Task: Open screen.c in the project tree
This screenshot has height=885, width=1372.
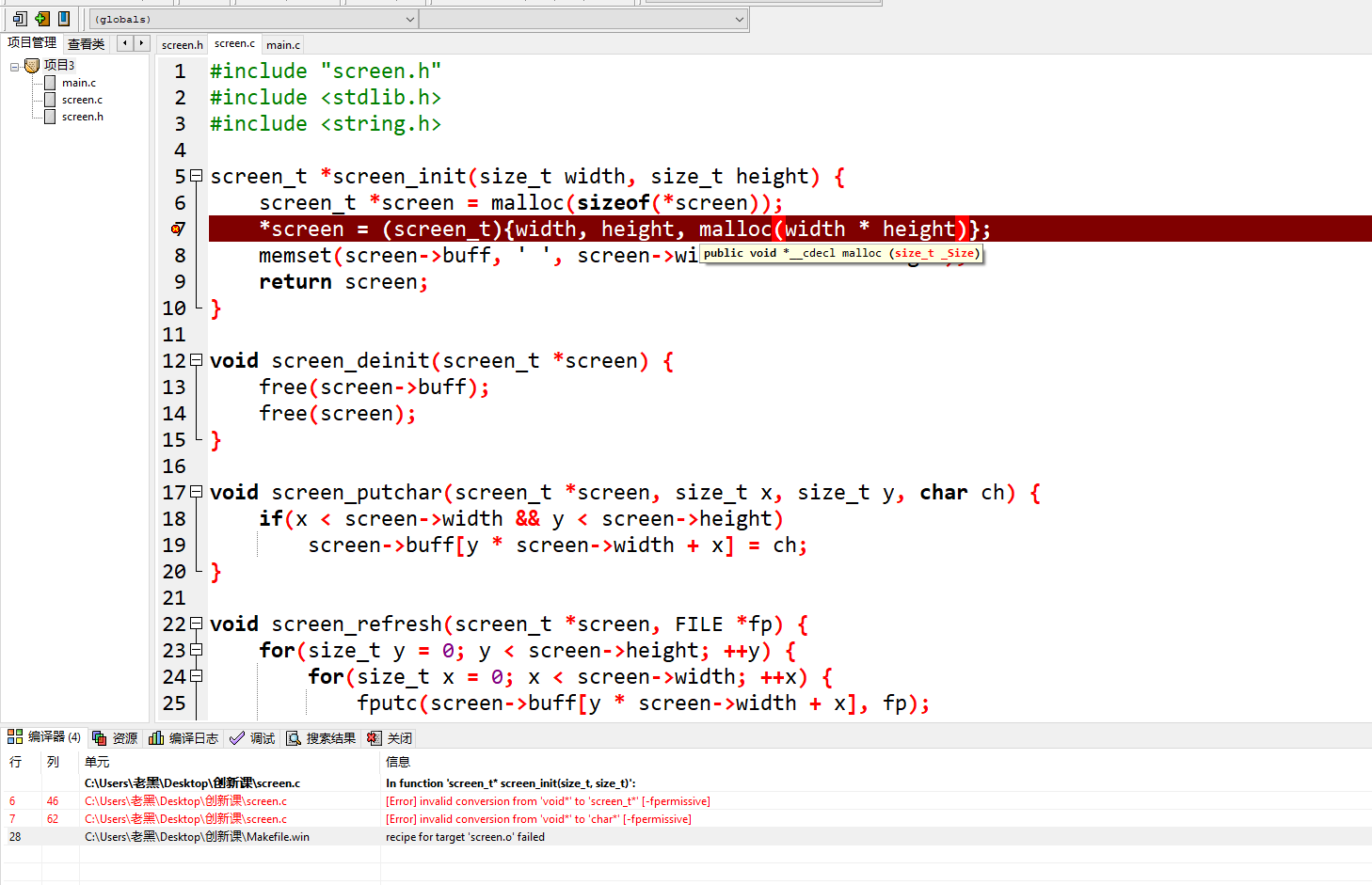Action: pos(83,100)
